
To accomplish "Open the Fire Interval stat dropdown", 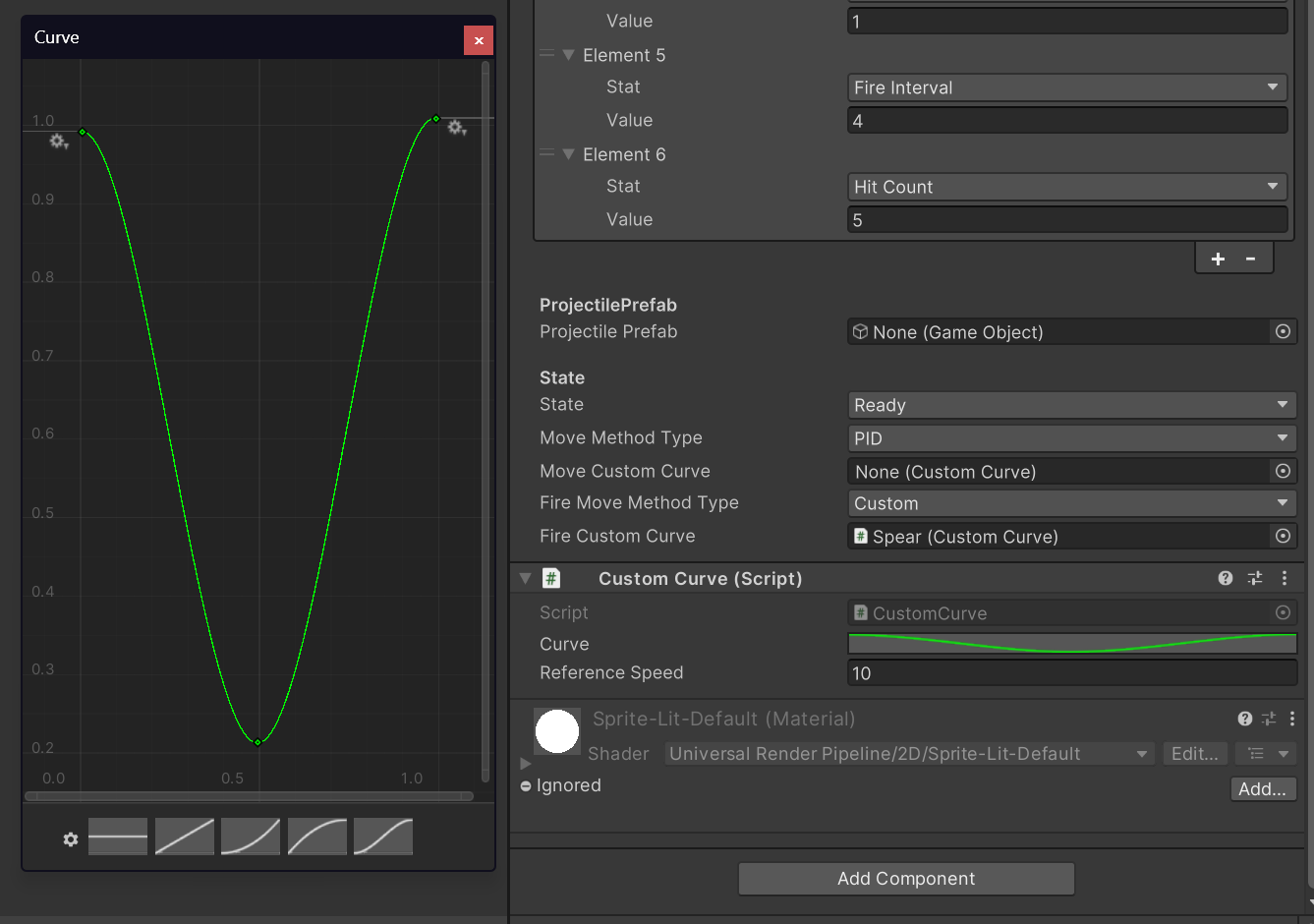I will (1067, 87).
